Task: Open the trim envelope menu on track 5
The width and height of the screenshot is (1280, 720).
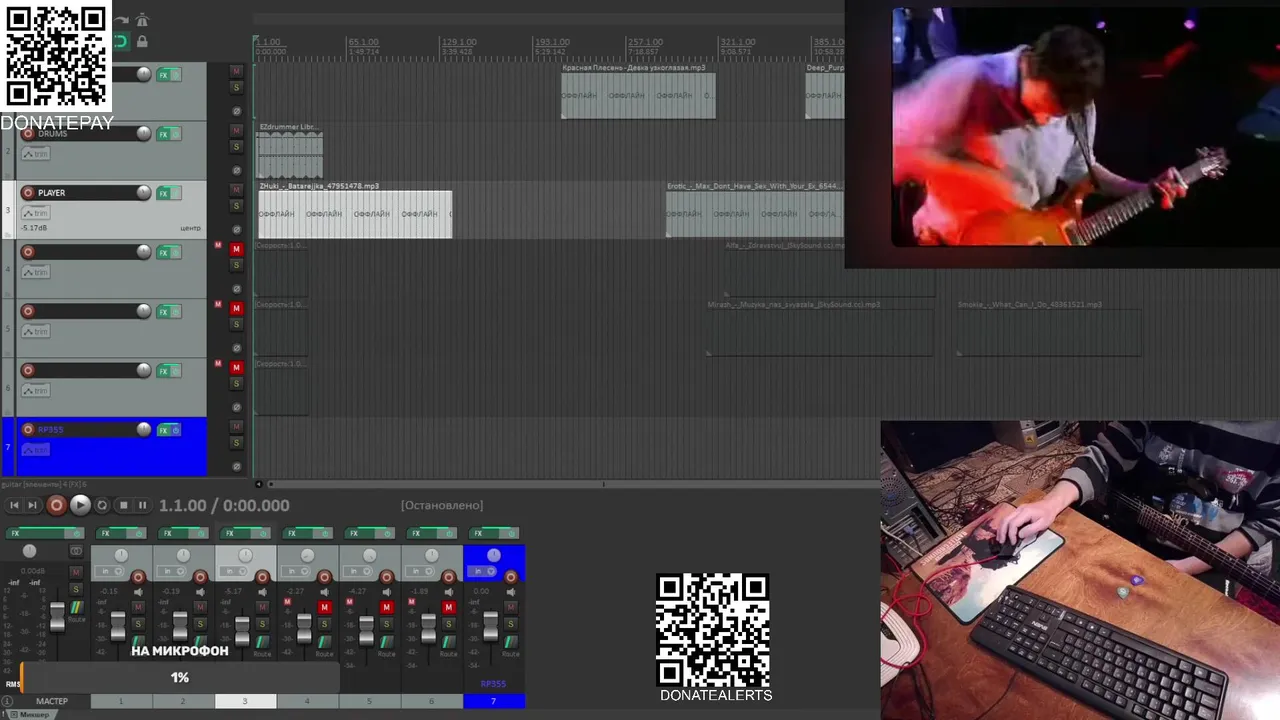Action: tap(36, 331)
